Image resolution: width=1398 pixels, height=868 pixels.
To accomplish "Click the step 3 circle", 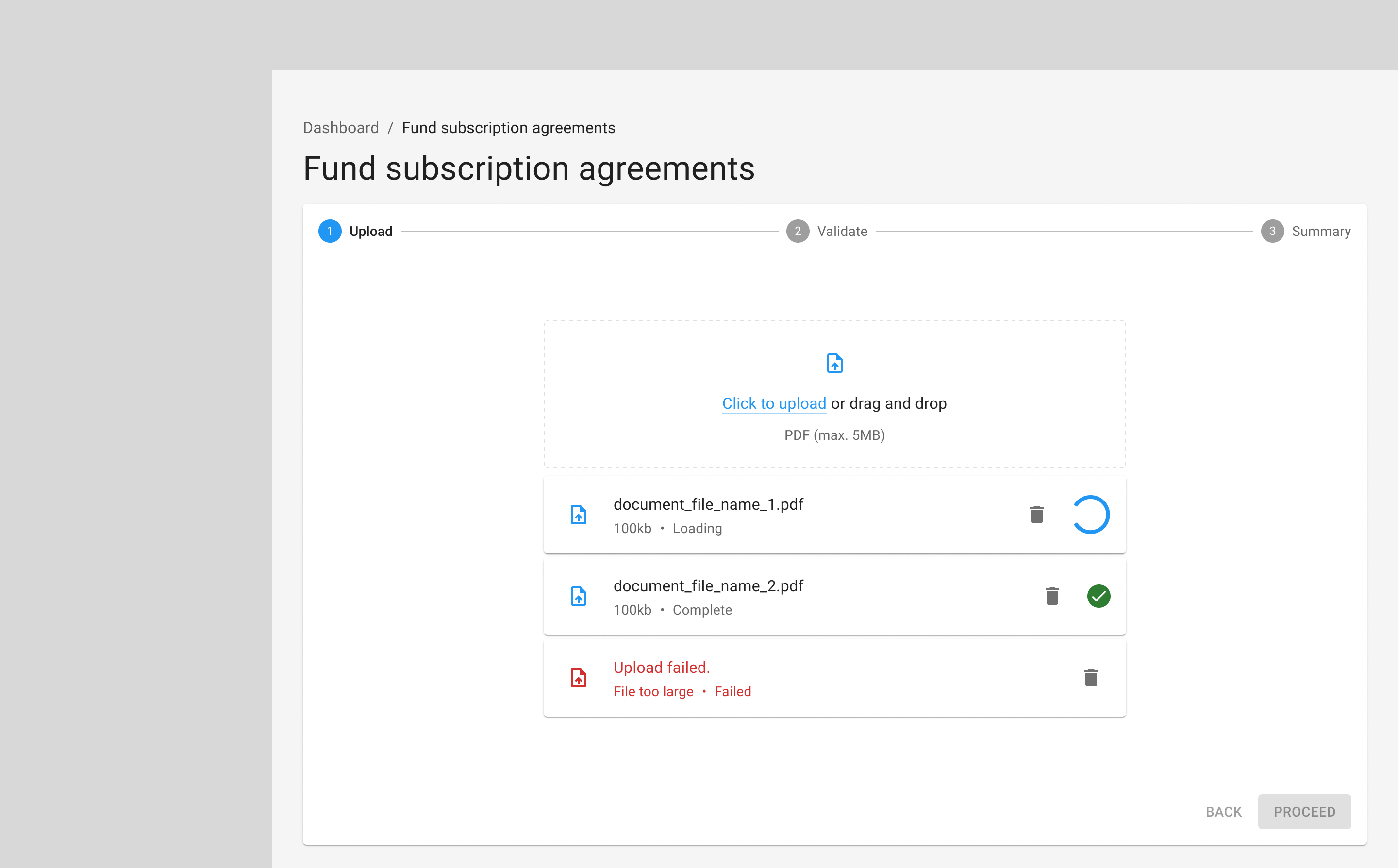I will click(x=1272, y=232).
